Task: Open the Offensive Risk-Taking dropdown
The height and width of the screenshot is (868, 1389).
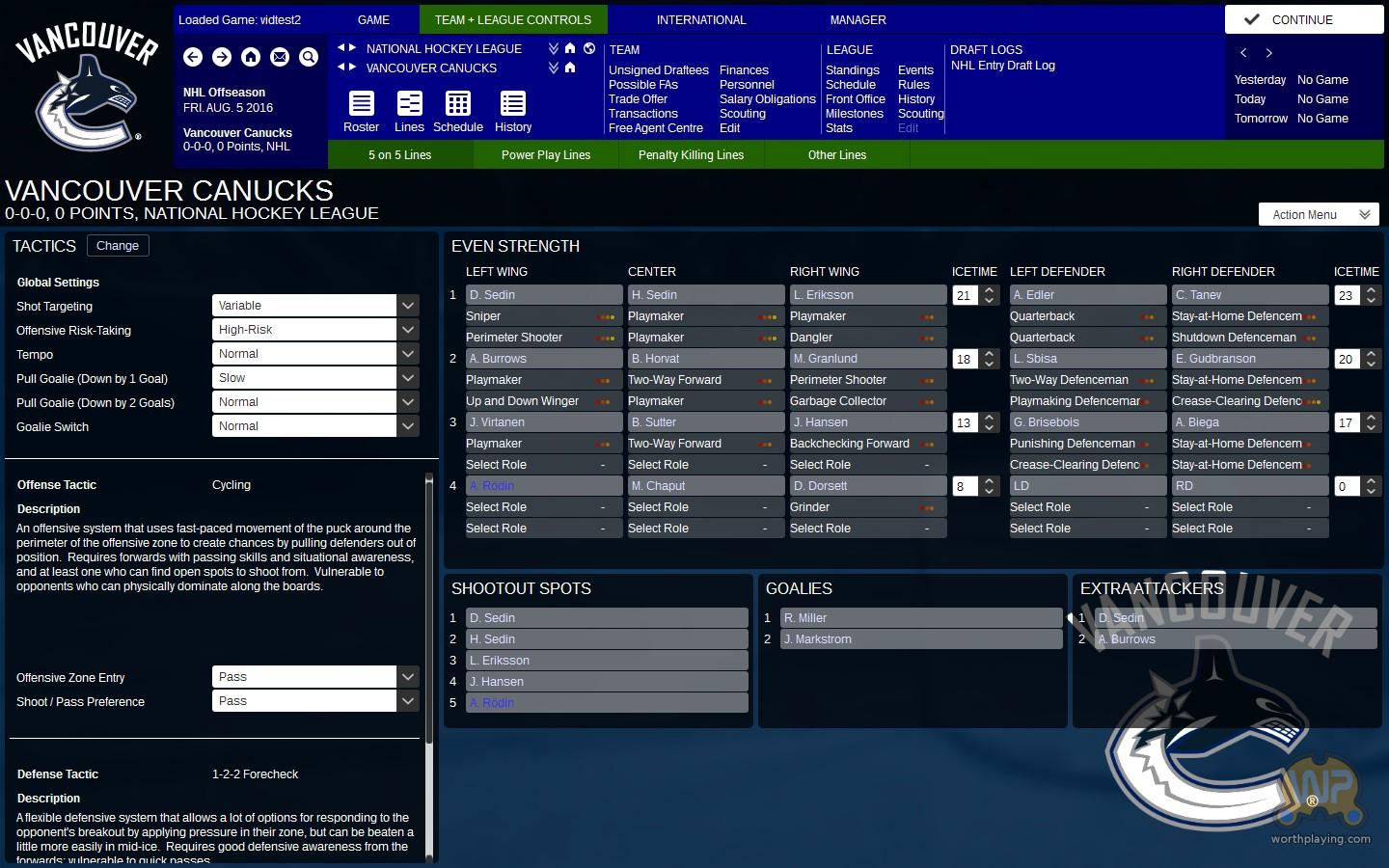Action: [408, 330]
